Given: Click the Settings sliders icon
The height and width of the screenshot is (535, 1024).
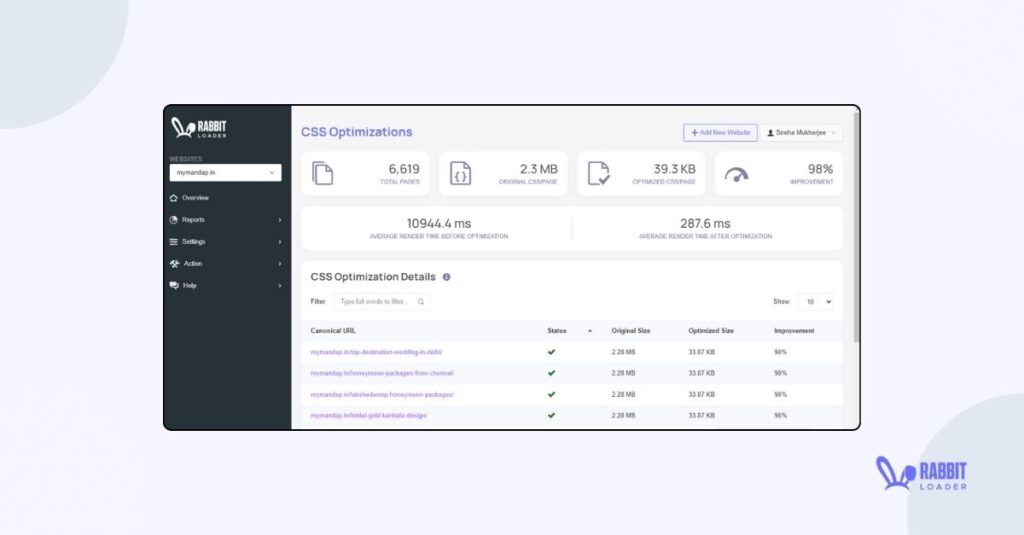Looking at the screenshot, I should coord(174,242).
